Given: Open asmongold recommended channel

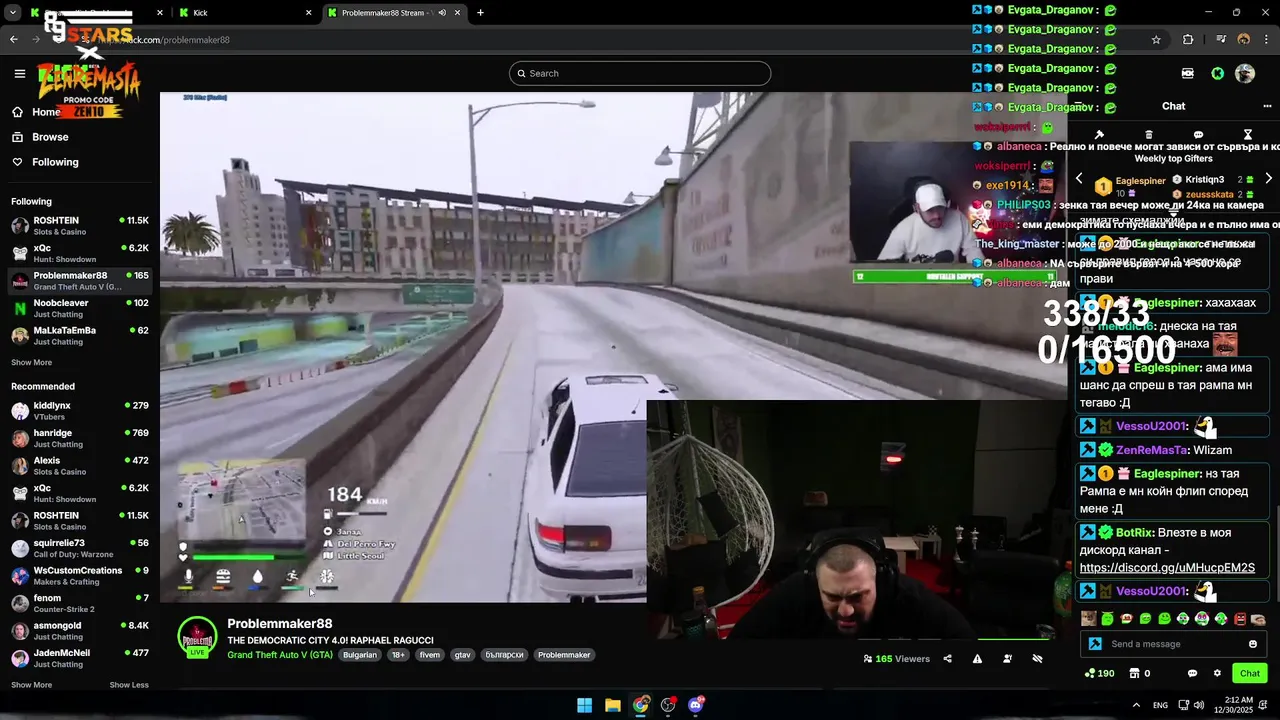Looking at the screenshot, I should pos(80,631).
